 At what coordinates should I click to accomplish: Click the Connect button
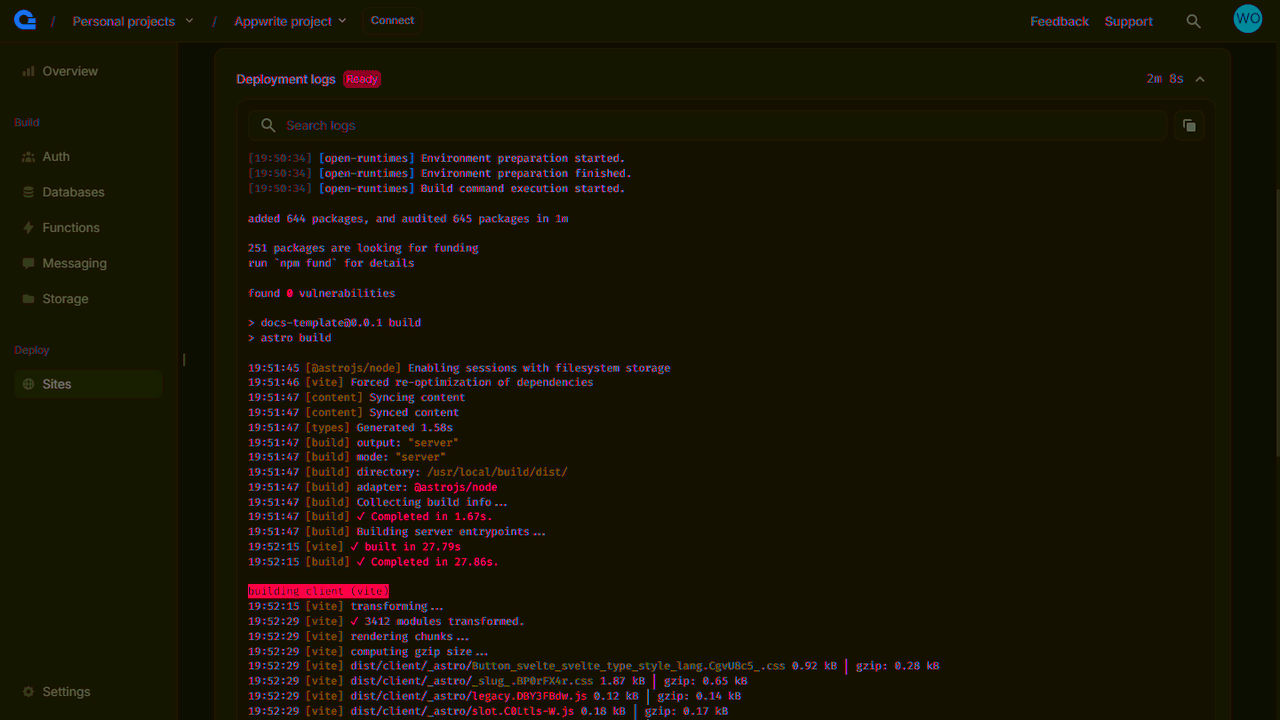[x=391, y=20]
